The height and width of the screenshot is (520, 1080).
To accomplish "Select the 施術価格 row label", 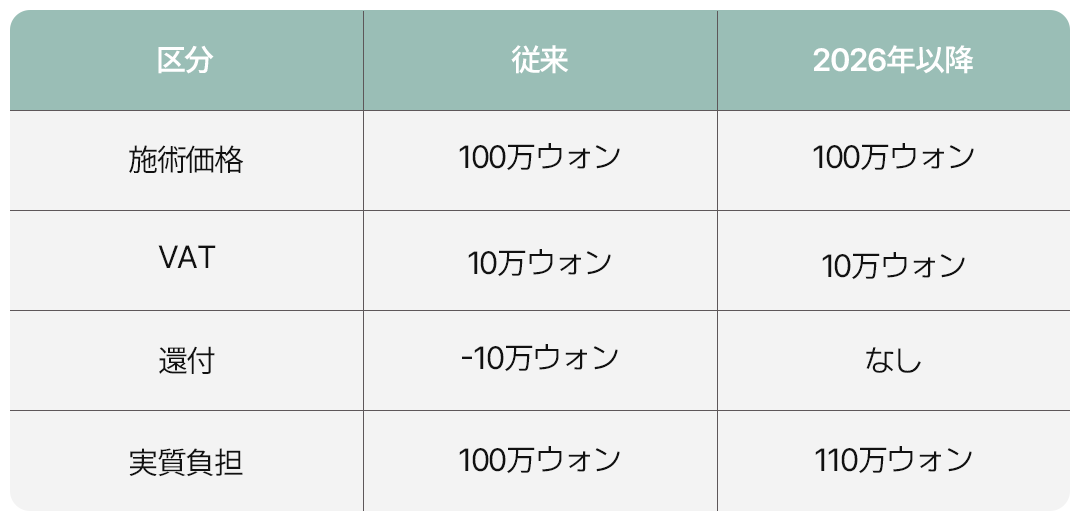I will [185, 161].
